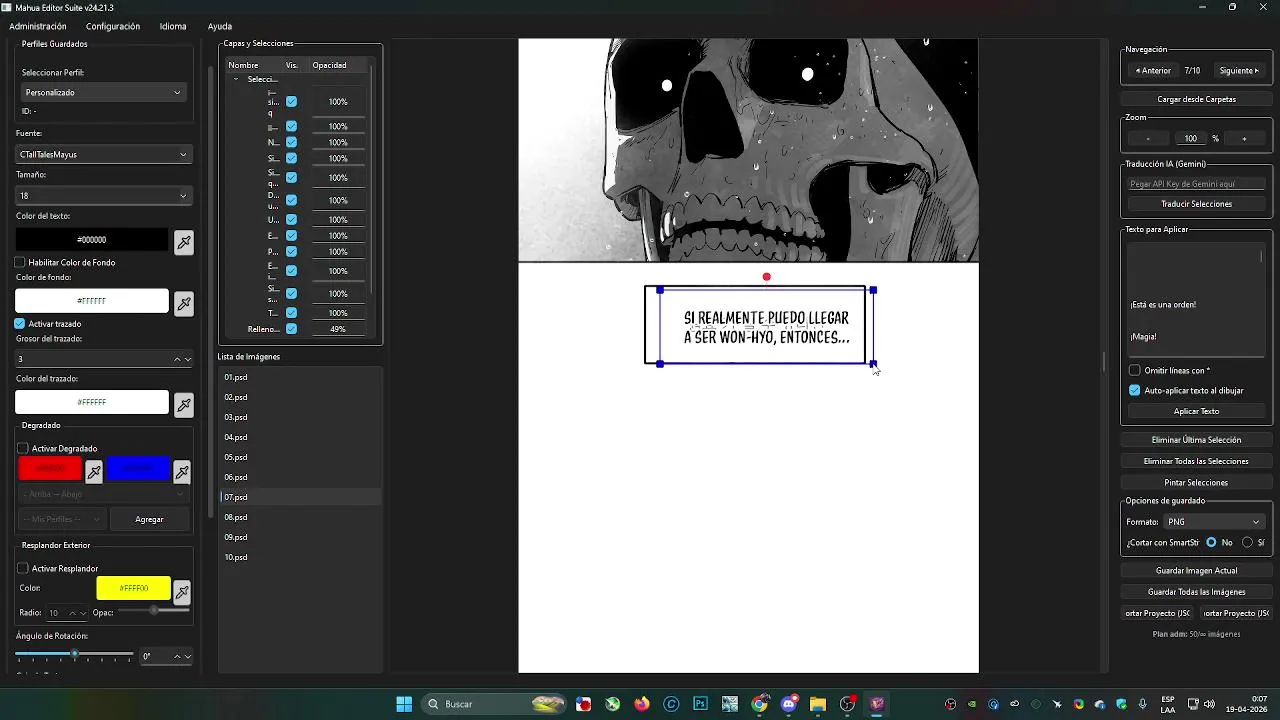The height and width of the screenshot is (720, 1280).
Task: Toggle visibility of the Relleno layer
Action: 291,329
